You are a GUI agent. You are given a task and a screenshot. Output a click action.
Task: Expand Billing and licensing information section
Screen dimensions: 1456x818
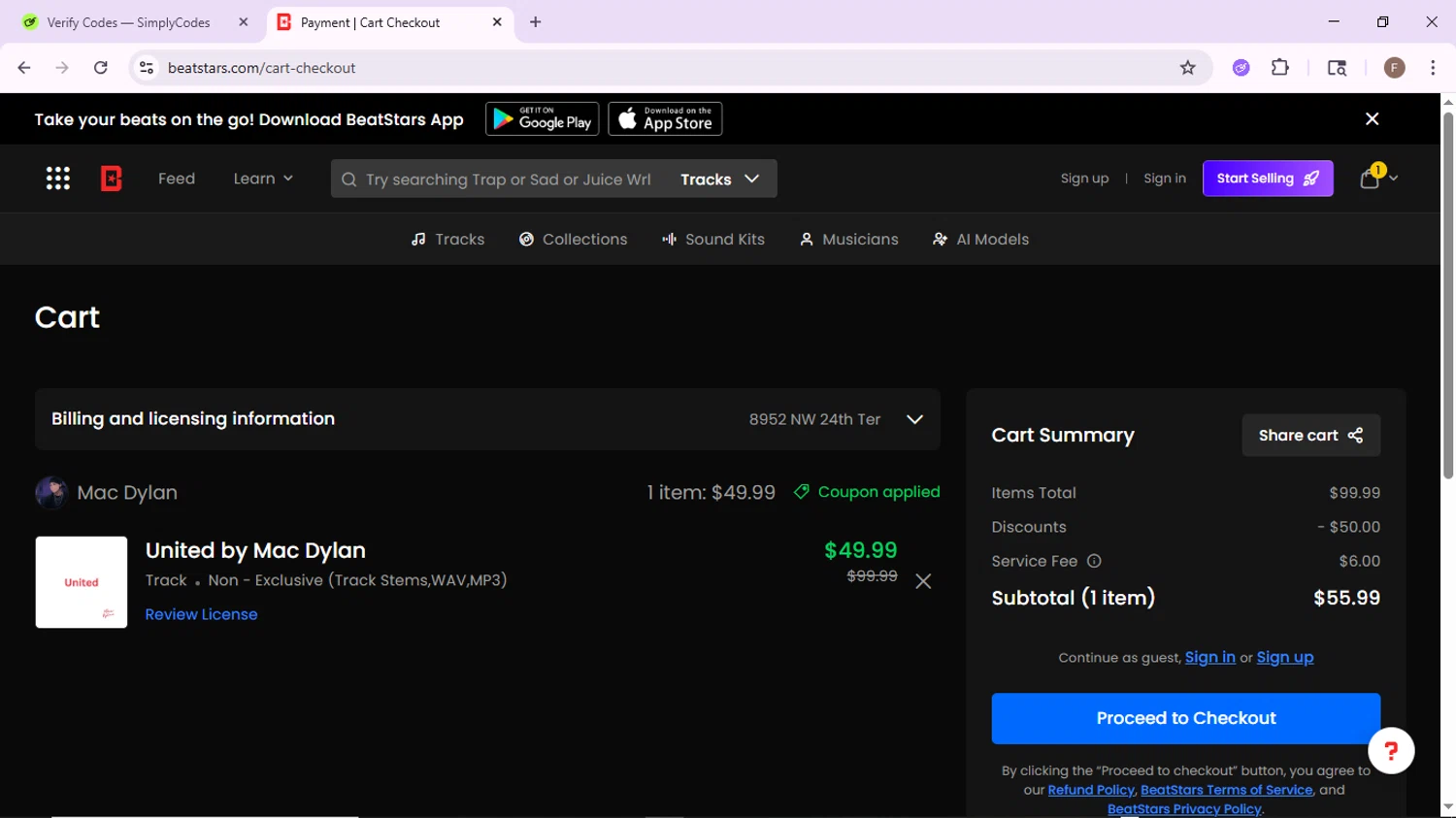tap(487, 419)
